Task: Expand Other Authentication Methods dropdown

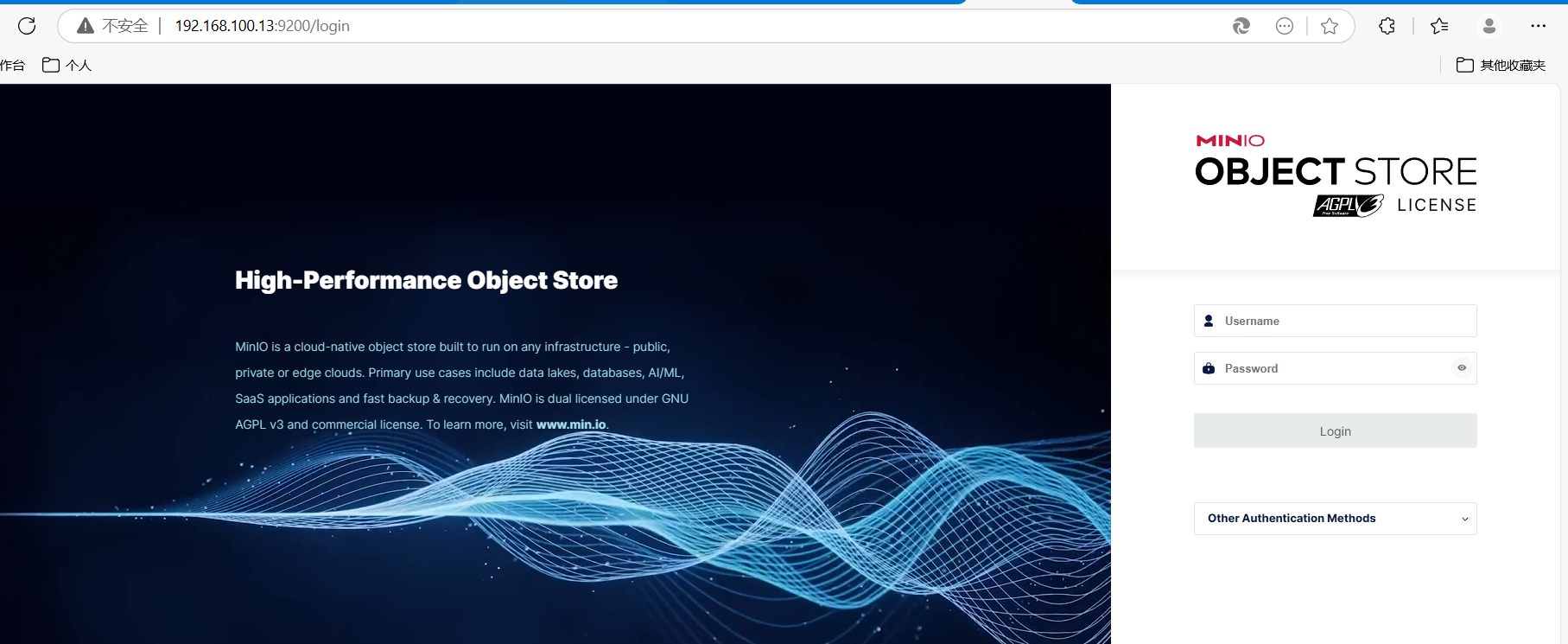Action: click(x=1335, y=519)
